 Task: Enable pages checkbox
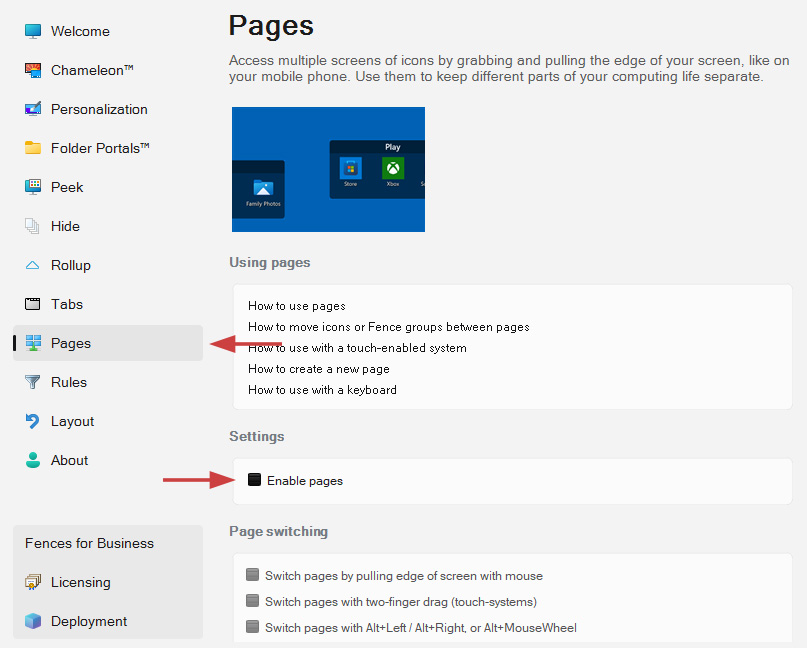coord(254,481)
